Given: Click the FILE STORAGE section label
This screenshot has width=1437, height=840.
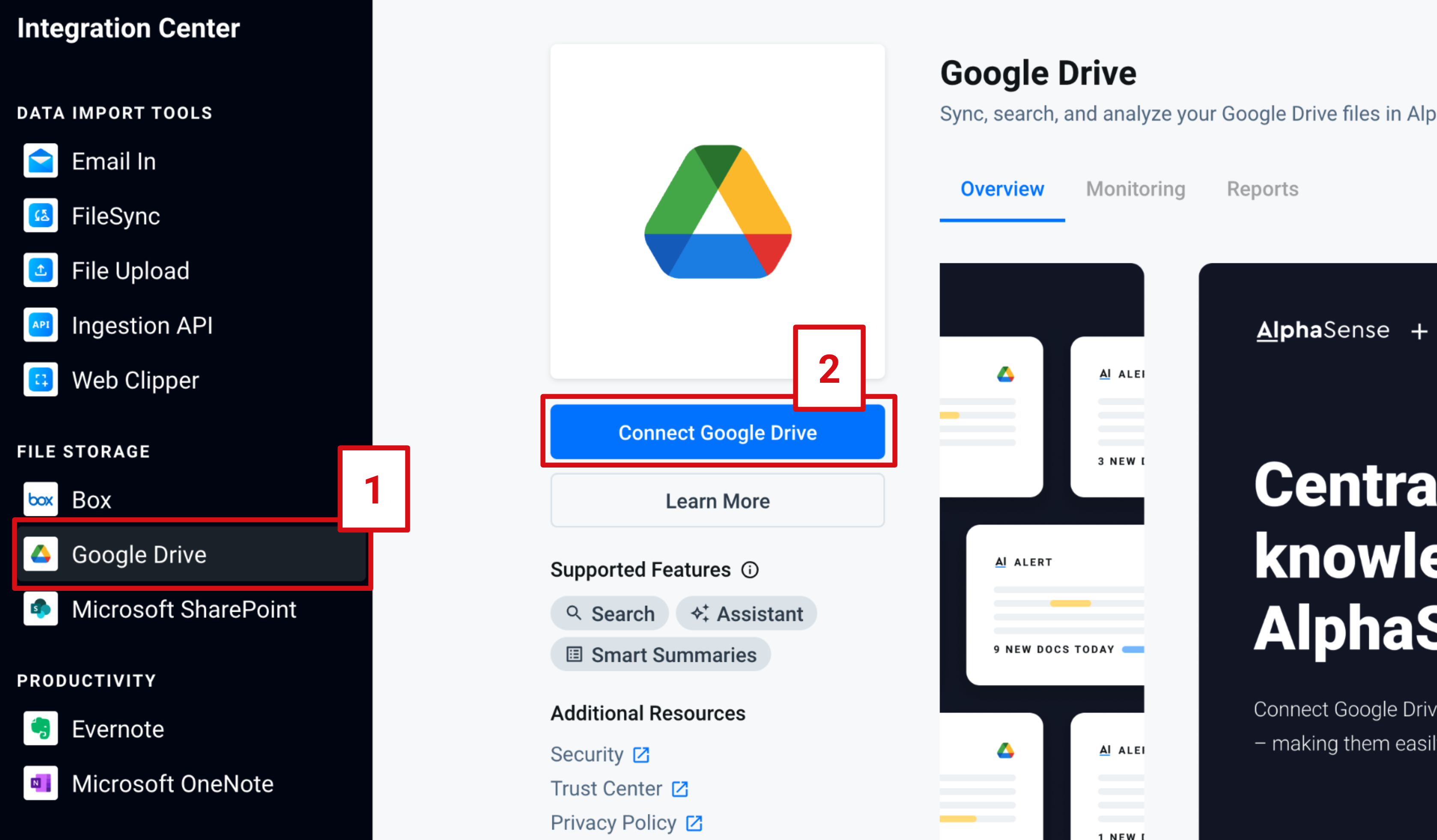Looking at the screenshot, I should click(83, 452).
